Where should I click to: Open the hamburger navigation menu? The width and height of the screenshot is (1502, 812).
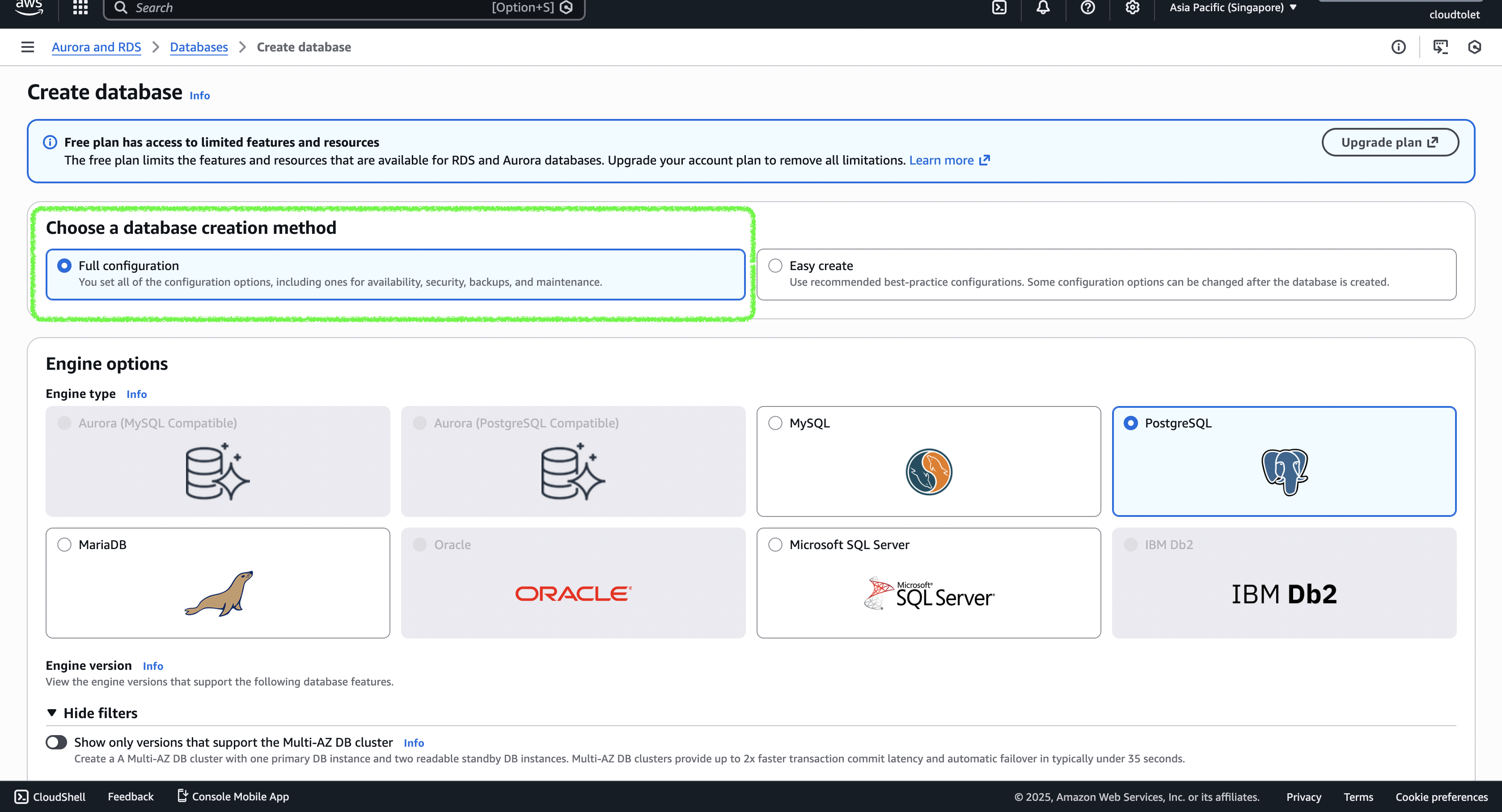[x=27, y=47]
